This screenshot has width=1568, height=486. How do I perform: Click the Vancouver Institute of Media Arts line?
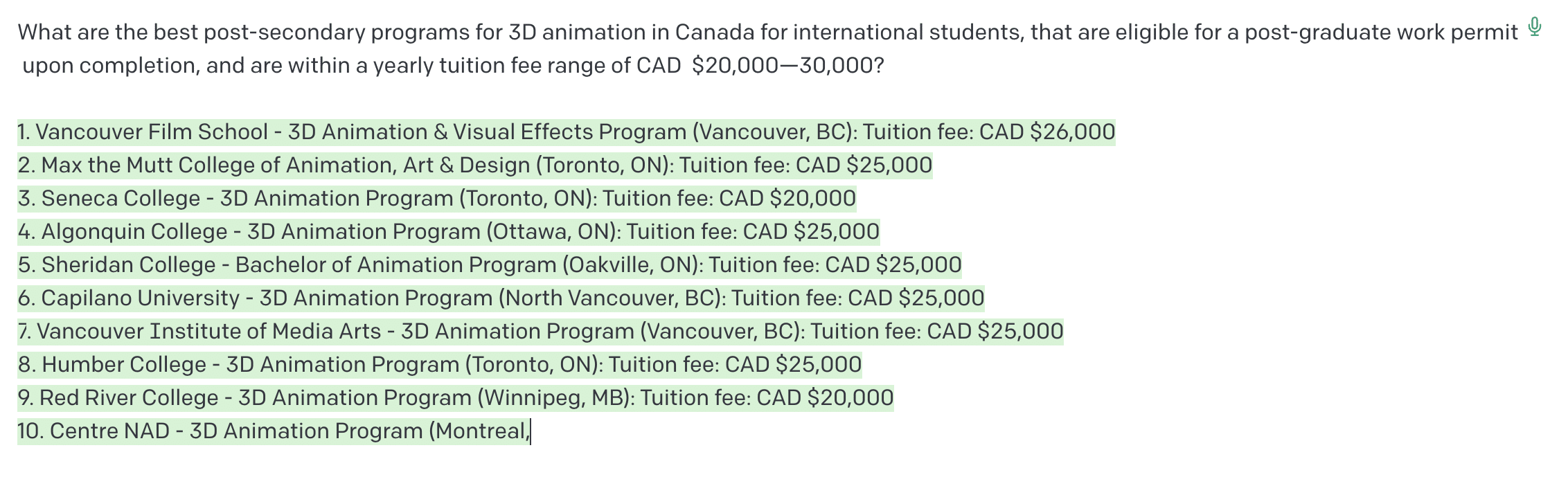pos(540,332)
